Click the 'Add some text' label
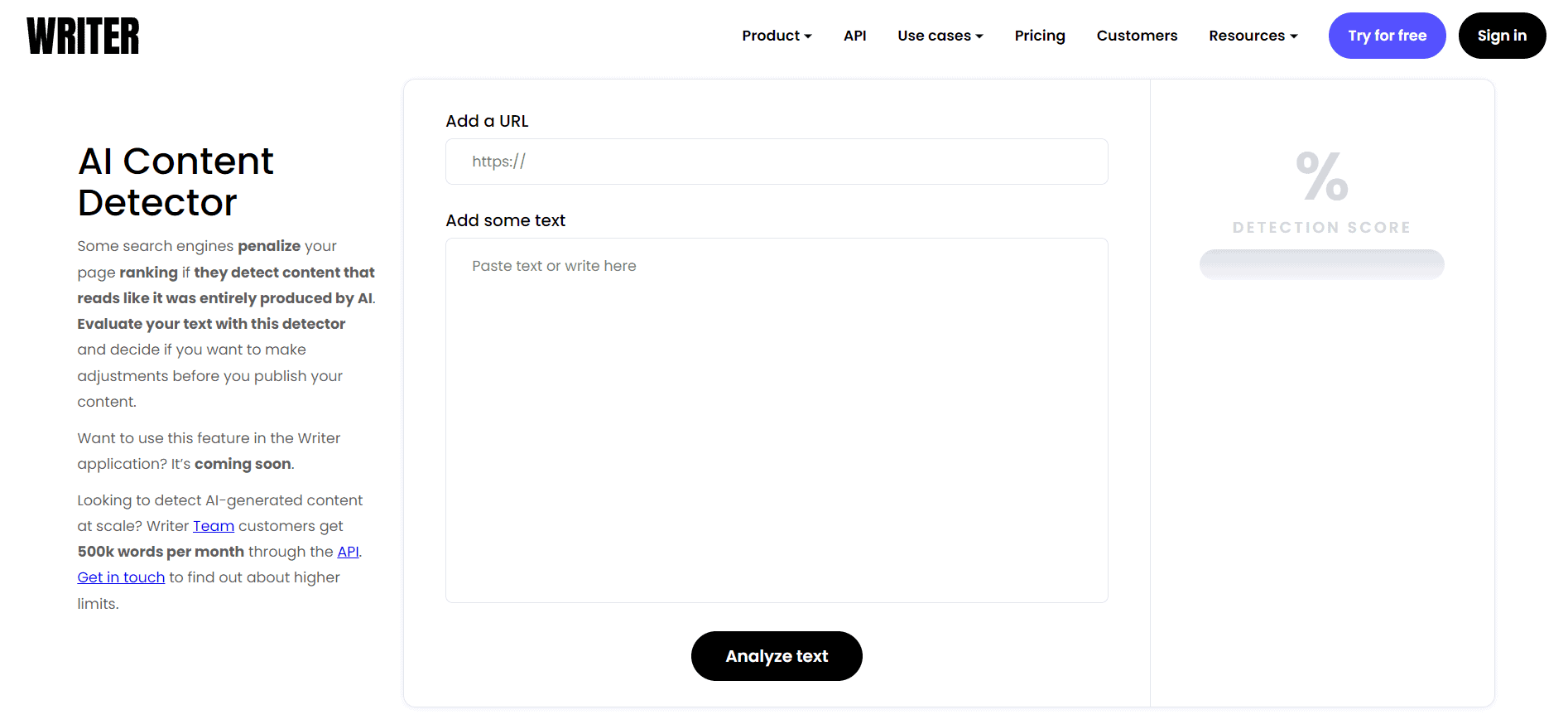 (505, 220)
